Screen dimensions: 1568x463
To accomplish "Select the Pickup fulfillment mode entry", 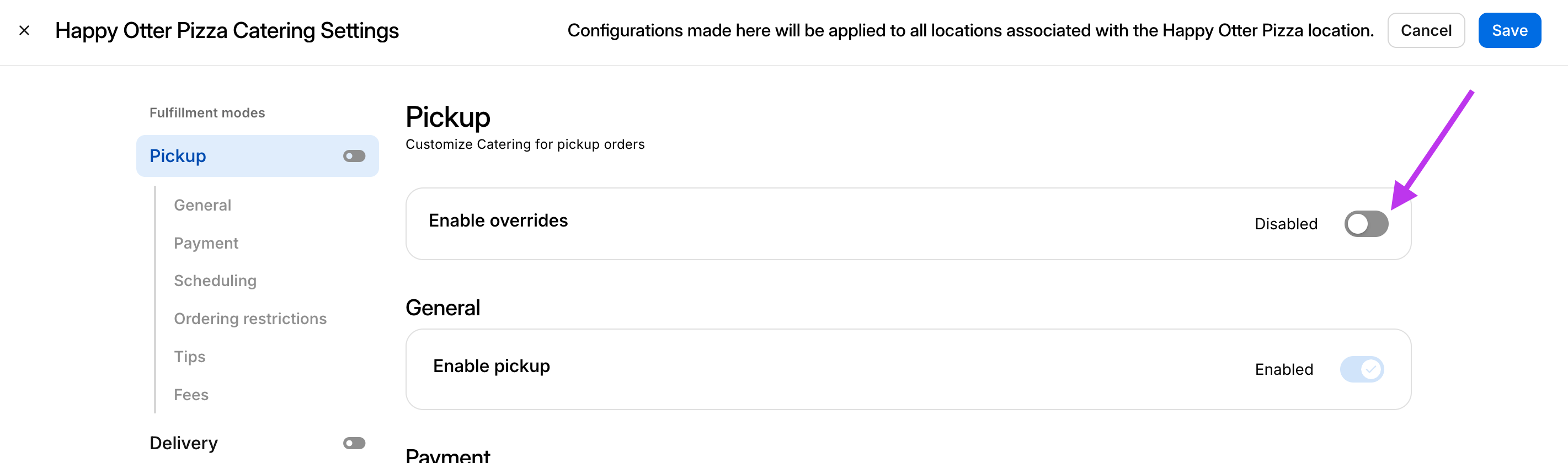I will 178,157.
